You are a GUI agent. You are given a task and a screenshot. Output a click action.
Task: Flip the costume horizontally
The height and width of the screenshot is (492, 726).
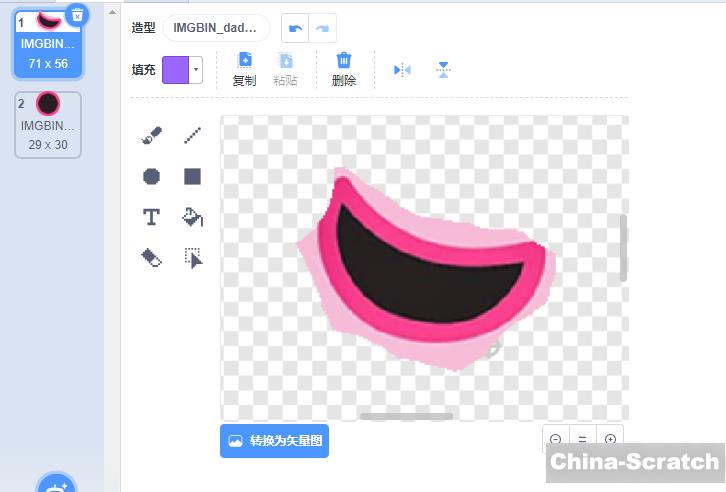click(402, 70)
